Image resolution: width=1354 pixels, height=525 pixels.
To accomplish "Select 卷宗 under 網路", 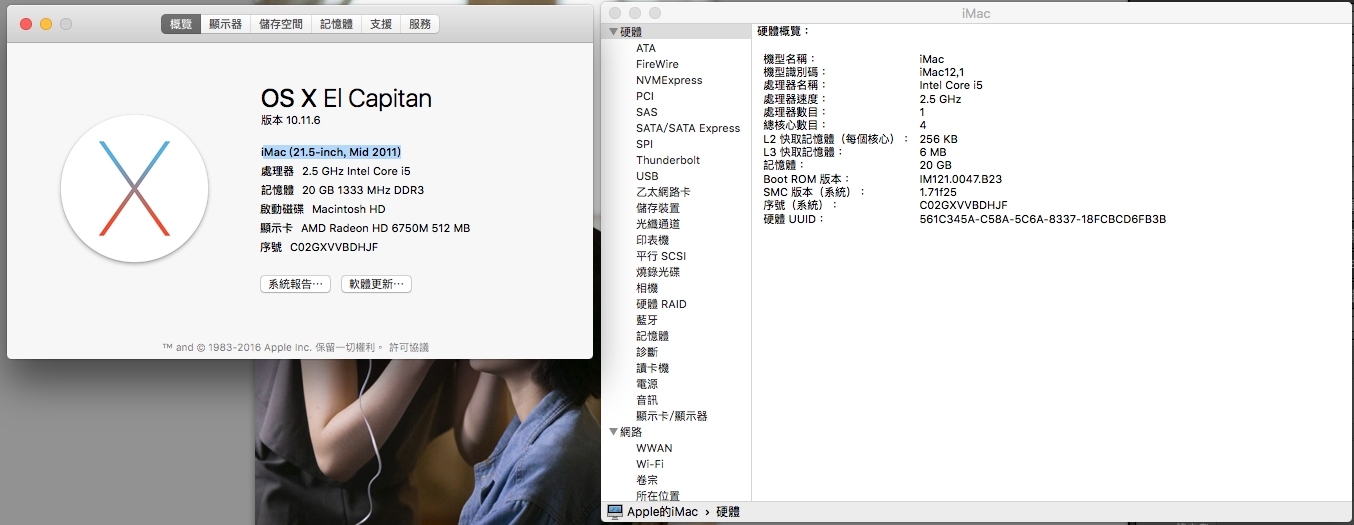I will pyautogui.click(x=647, y=480).
